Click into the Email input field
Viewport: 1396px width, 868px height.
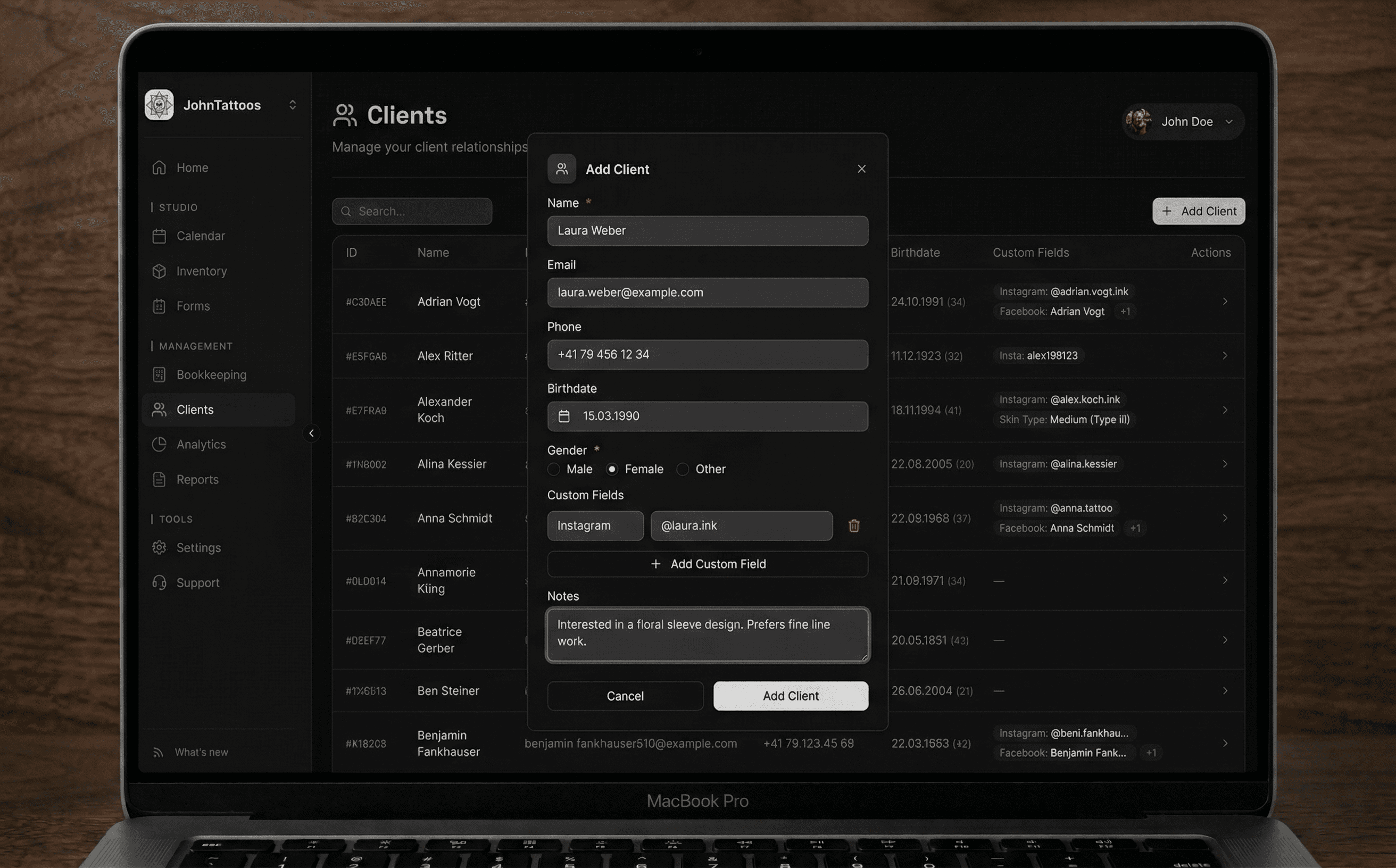click(707, 293)
